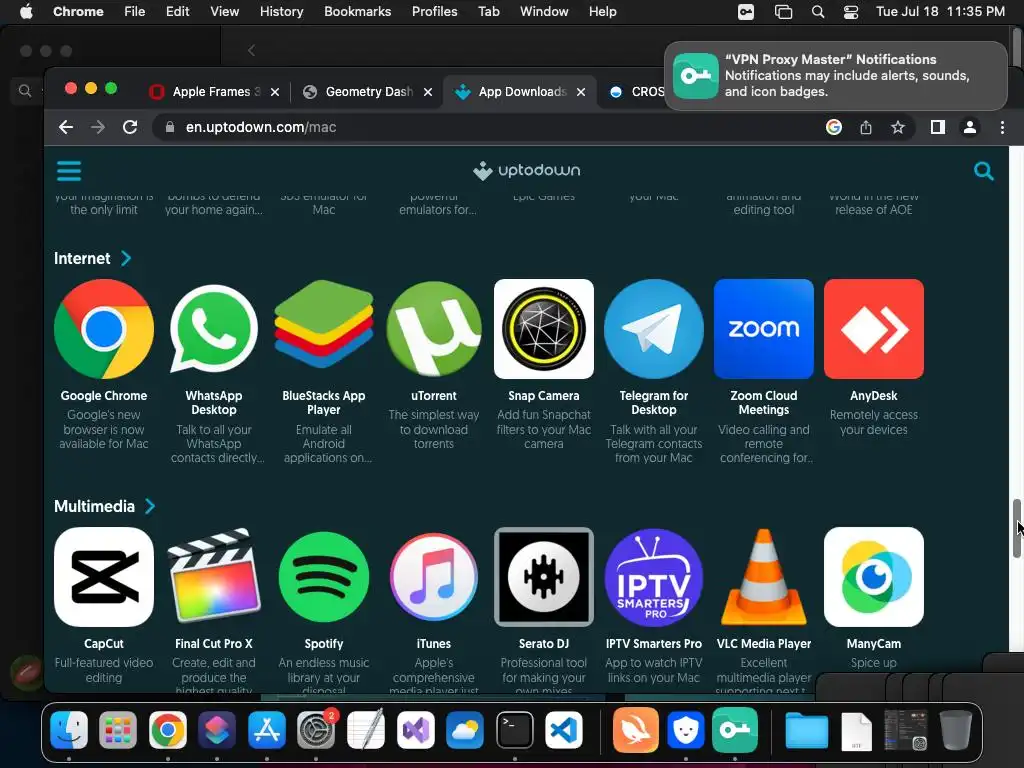Click the 'Full-featured video editing' description

click(104, 670)
